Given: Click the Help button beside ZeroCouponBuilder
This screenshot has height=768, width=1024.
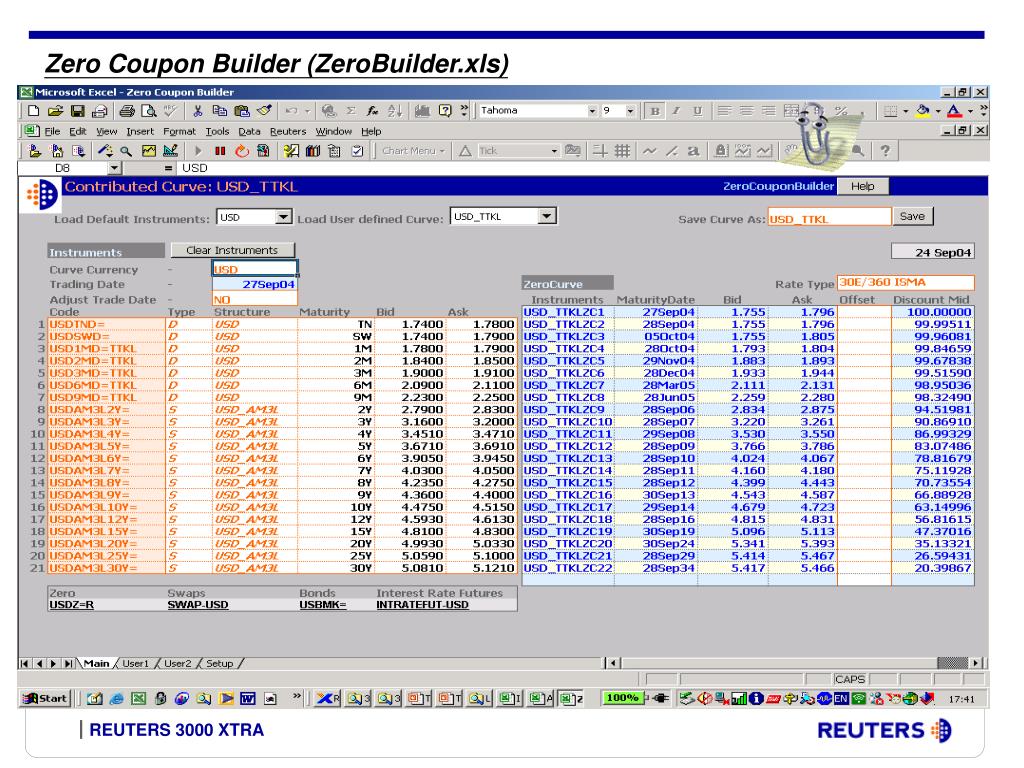Looking at the screenshot, I should (863, 186).
